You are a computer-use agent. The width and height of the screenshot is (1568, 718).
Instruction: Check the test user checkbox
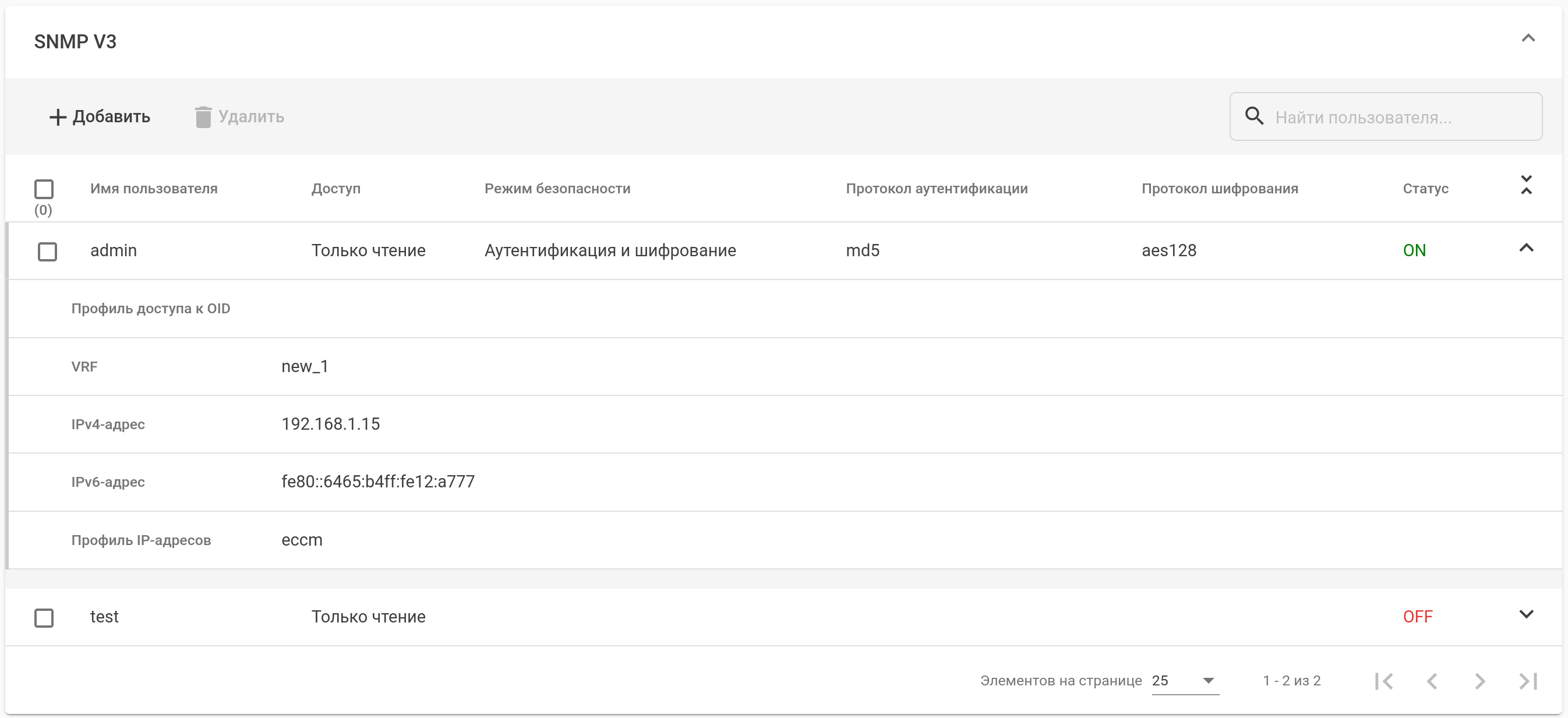(x=44, y=618)
